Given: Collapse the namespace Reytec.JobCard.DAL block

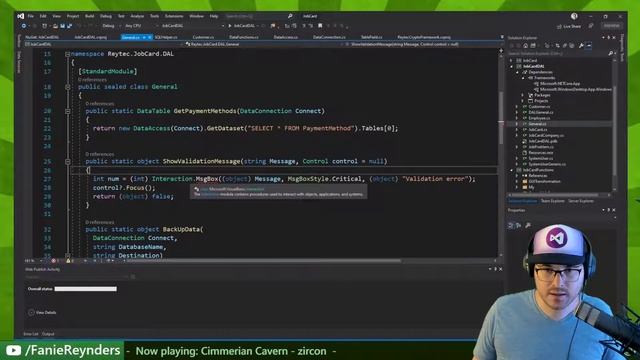Looking at the screenshot, I should 68,54.
